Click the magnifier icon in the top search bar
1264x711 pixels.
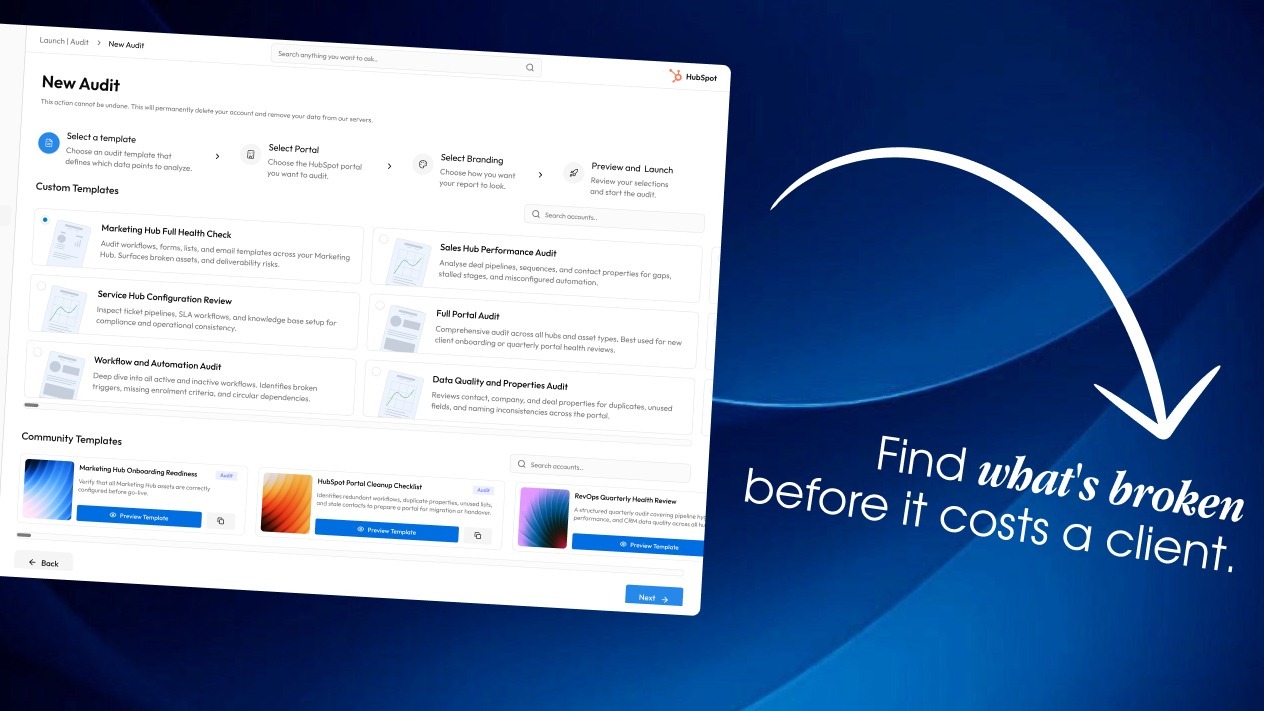(x=530, y=67)
